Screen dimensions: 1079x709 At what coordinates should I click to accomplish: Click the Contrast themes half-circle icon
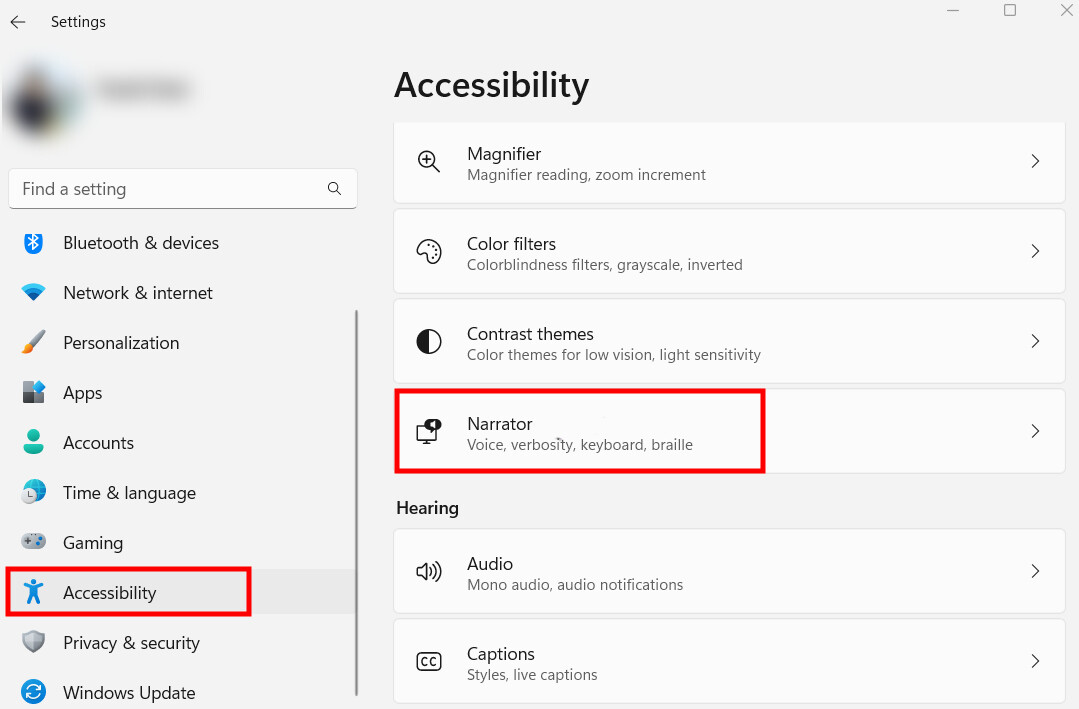[429, 341]
